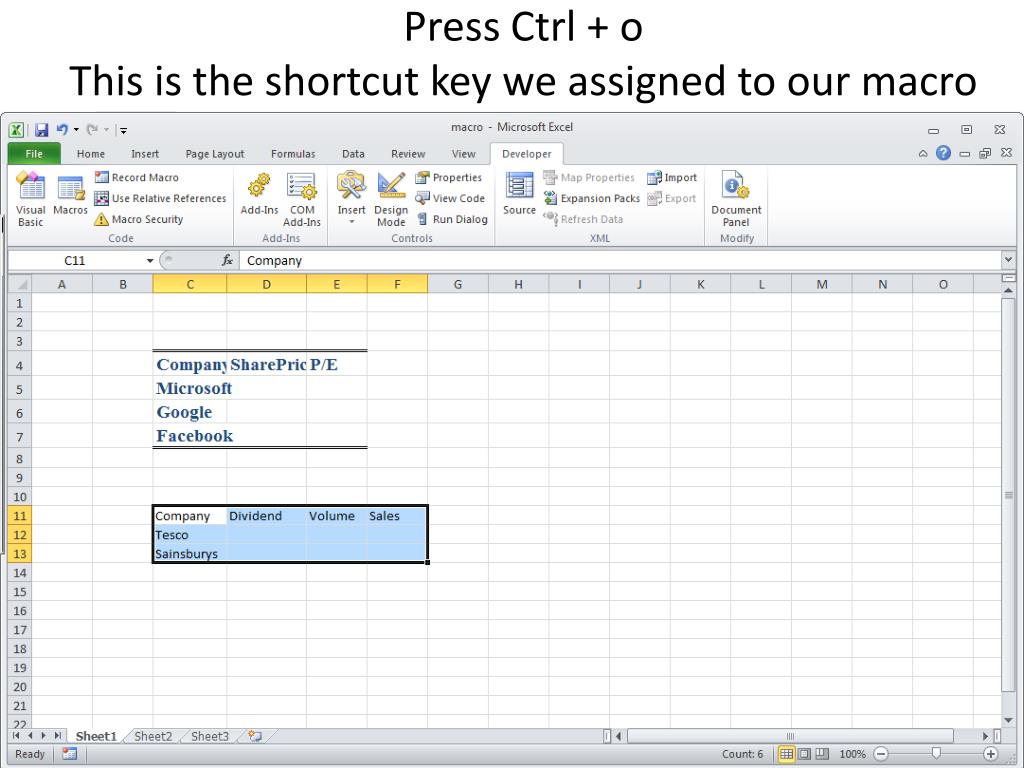Select row 8 header
This screenshot has height=768, width=1024.
[x=20, y=458]
